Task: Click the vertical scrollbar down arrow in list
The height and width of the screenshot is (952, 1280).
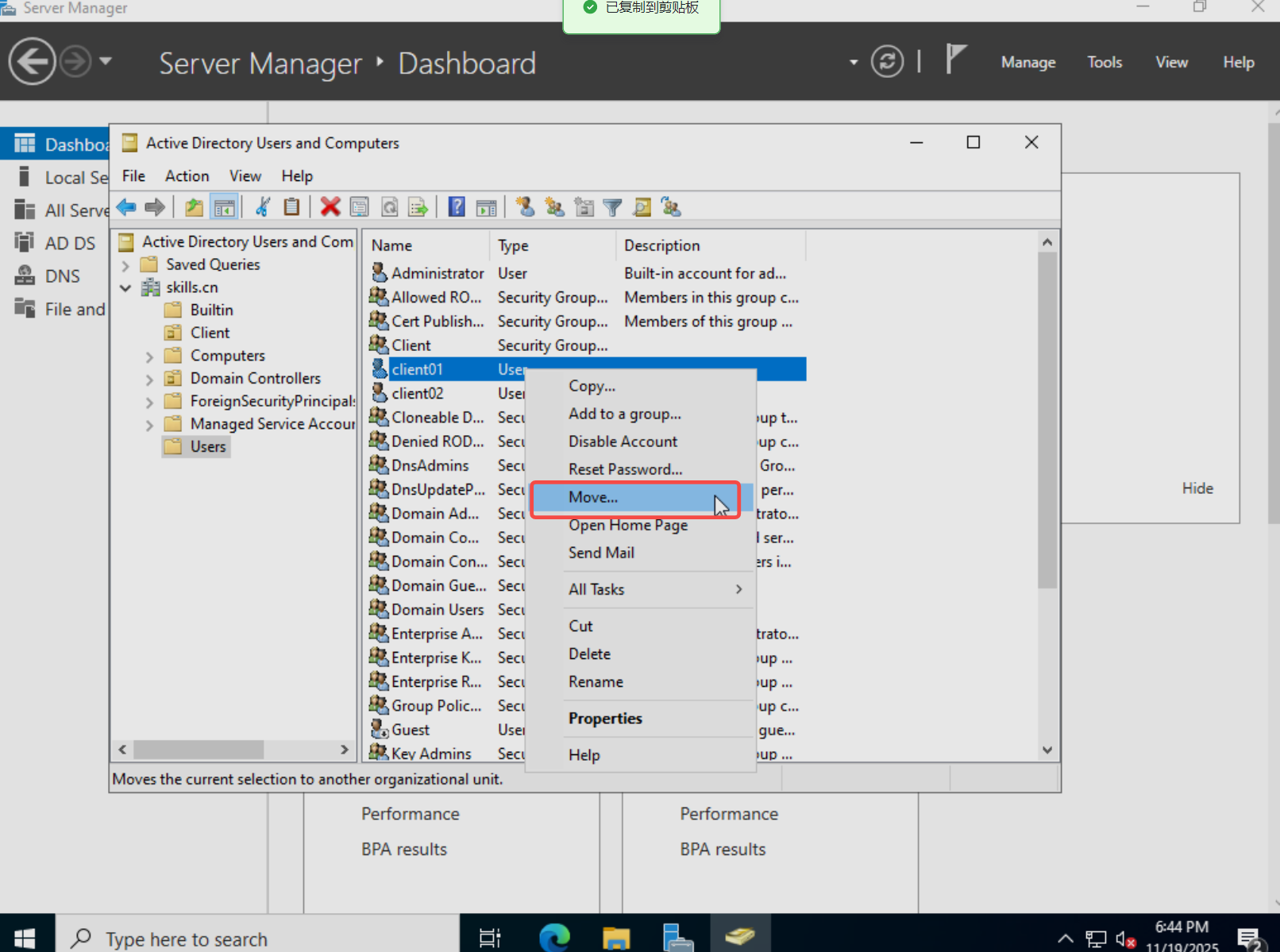Action: point(1047,750)
